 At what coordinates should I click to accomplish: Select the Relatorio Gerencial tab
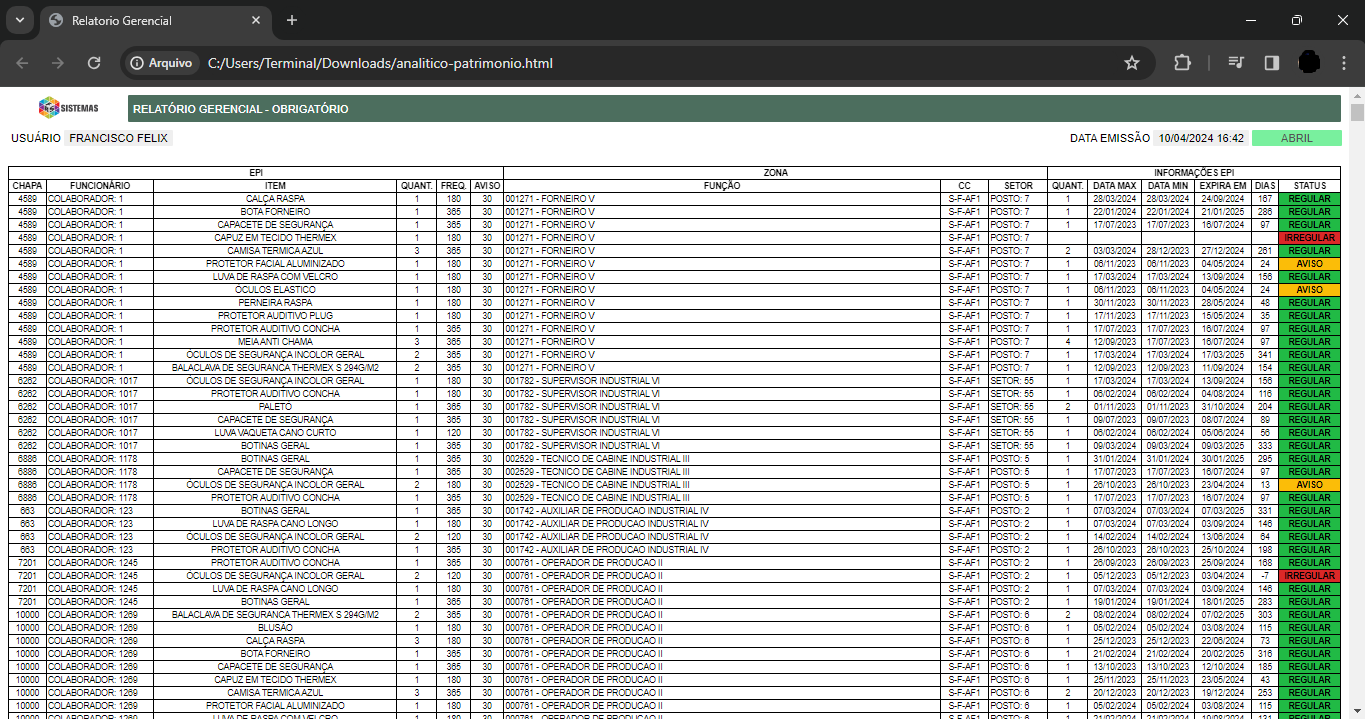pyautogui.click(x=150, y=20)
